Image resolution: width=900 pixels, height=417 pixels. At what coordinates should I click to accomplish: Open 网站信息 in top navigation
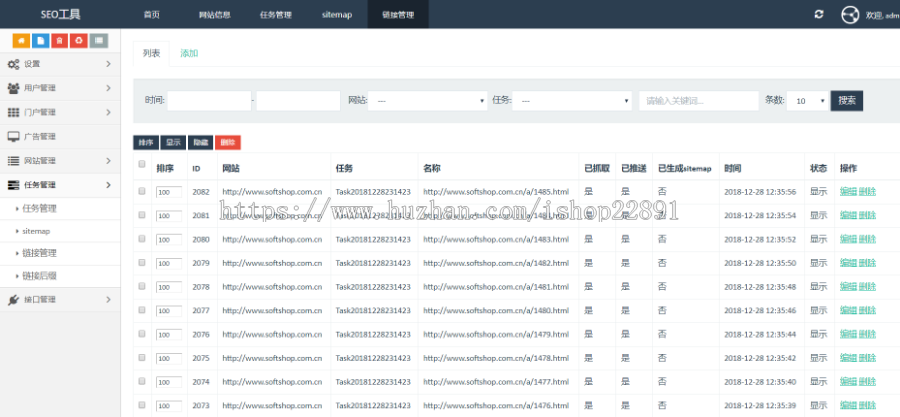(x=215, y=15)
